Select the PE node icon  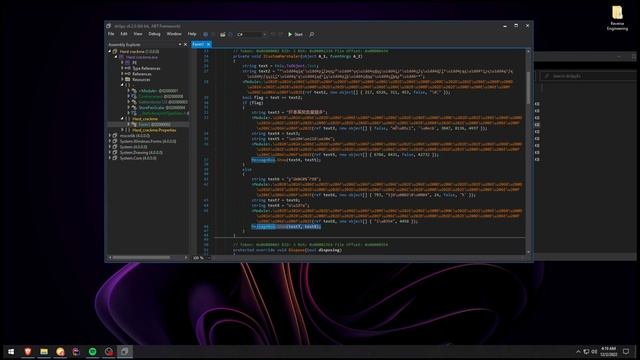tap(127, 63)
